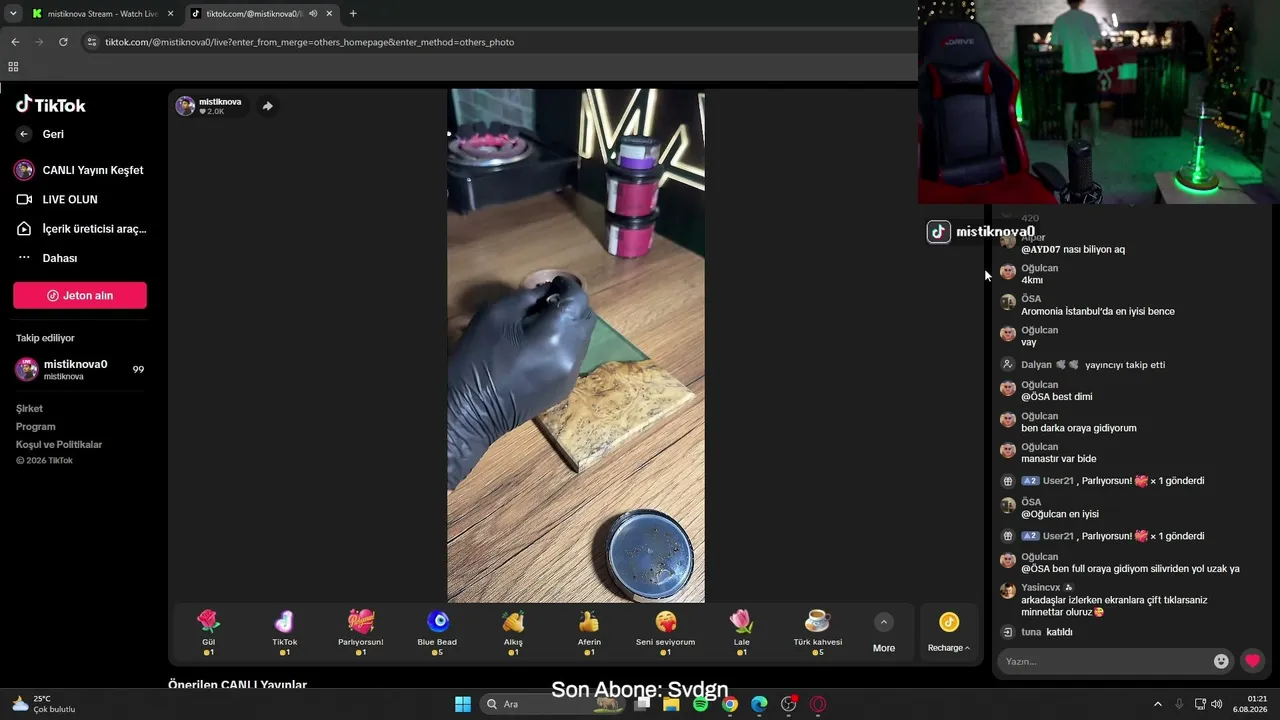Screen dimensions: 1280x720
Task: Click the share arrow next to mistiknova
Action: 267,106
